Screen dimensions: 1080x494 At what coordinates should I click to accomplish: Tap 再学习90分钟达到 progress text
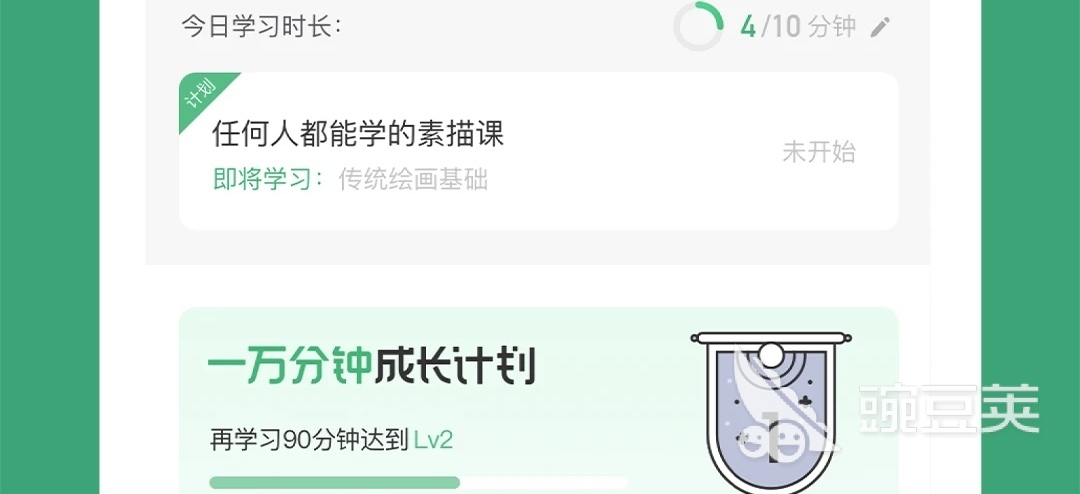[x=309, y=441]
